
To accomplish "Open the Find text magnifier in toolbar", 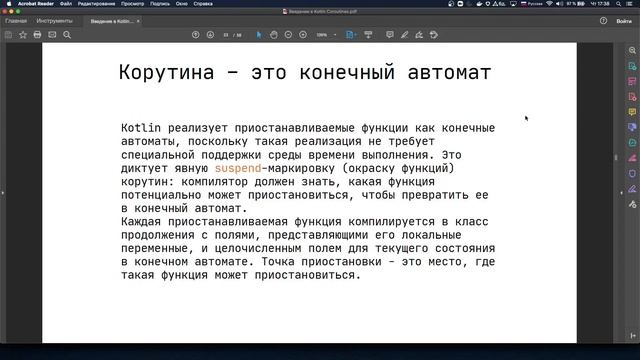I will click(67, 35).
